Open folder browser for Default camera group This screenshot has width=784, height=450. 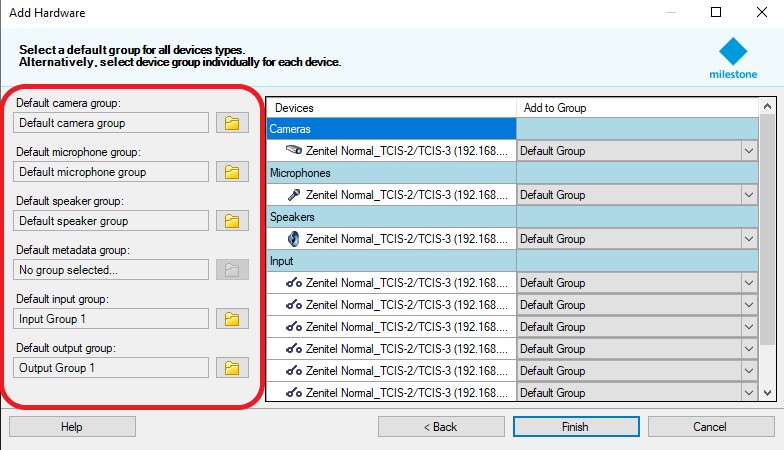(232, 123)
